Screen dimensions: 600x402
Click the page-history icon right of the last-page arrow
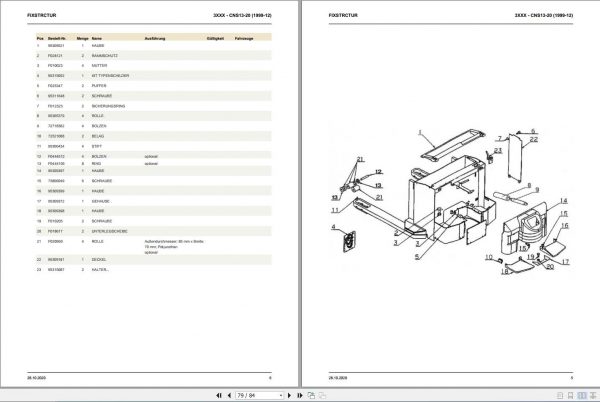click(x=311, y=395)
